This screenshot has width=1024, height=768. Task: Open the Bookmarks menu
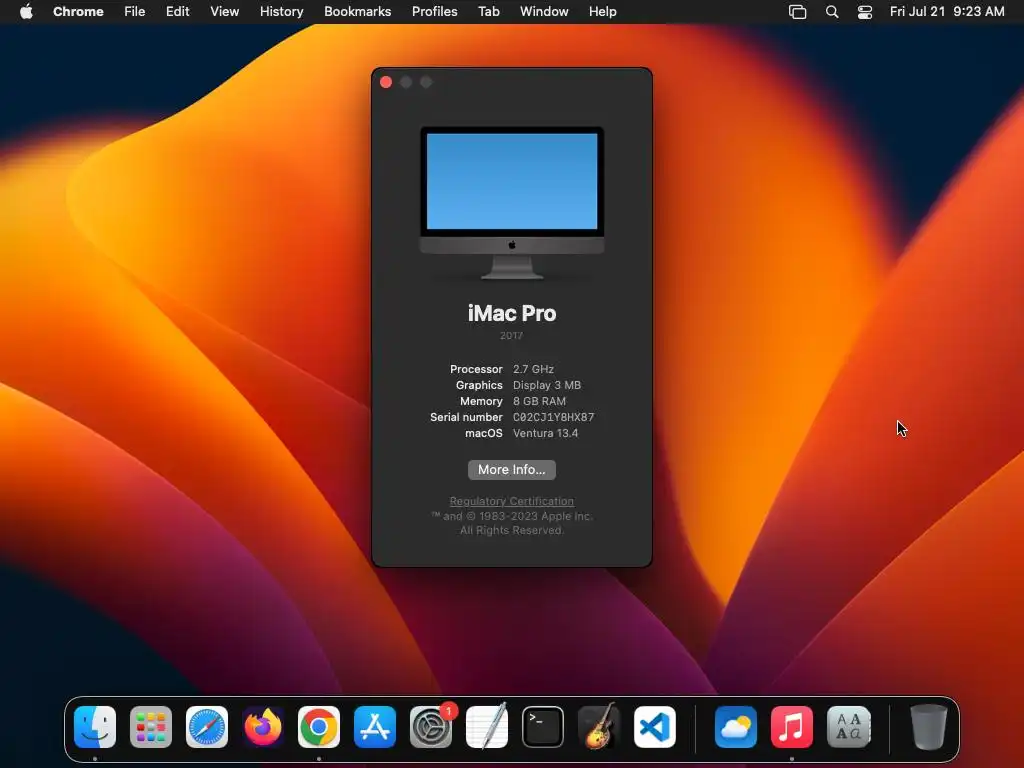(358, 12)
